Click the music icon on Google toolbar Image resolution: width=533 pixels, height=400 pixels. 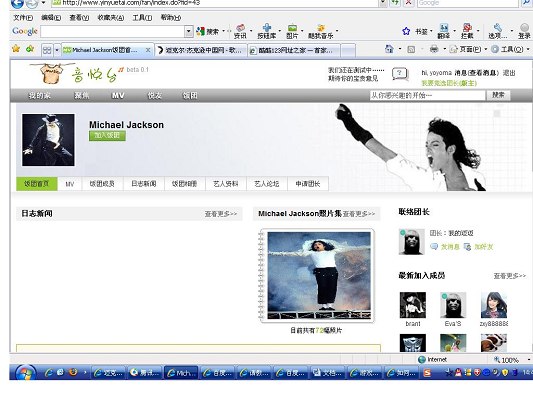tap(321, 31)
